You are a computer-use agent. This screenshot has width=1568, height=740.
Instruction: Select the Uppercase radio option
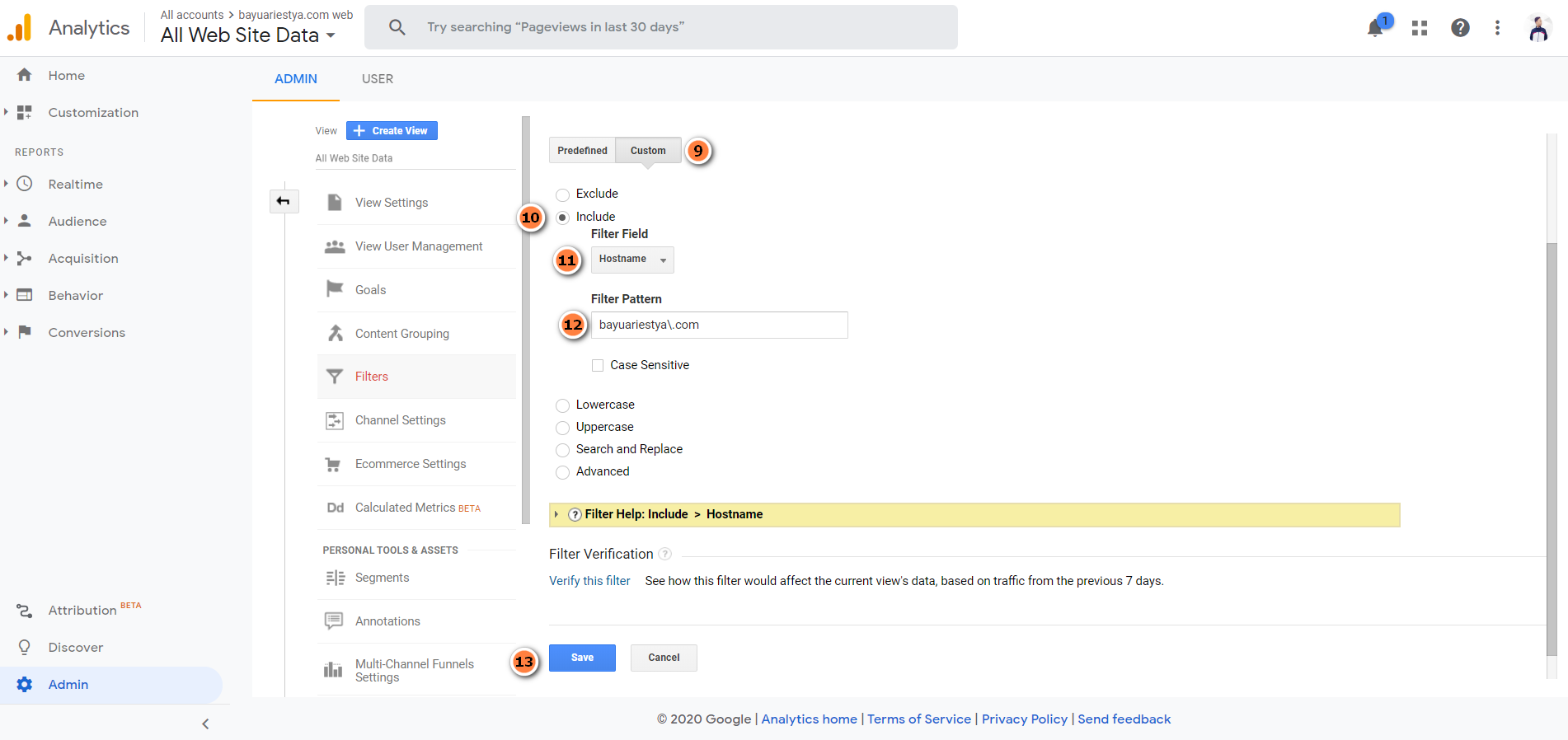point(562,428)
